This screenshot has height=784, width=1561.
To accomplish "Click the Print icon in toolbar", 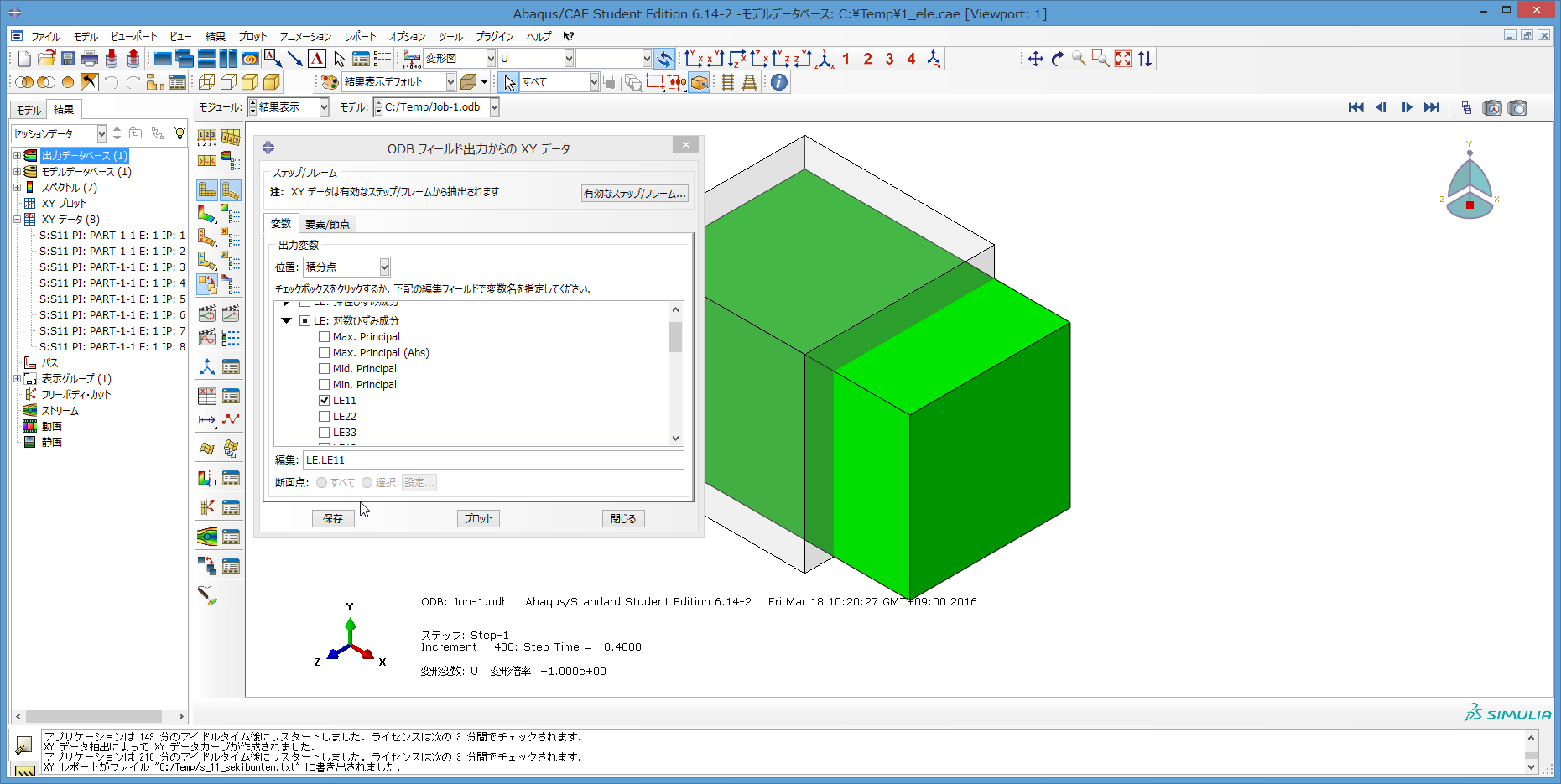I will [x=90, y=59].
